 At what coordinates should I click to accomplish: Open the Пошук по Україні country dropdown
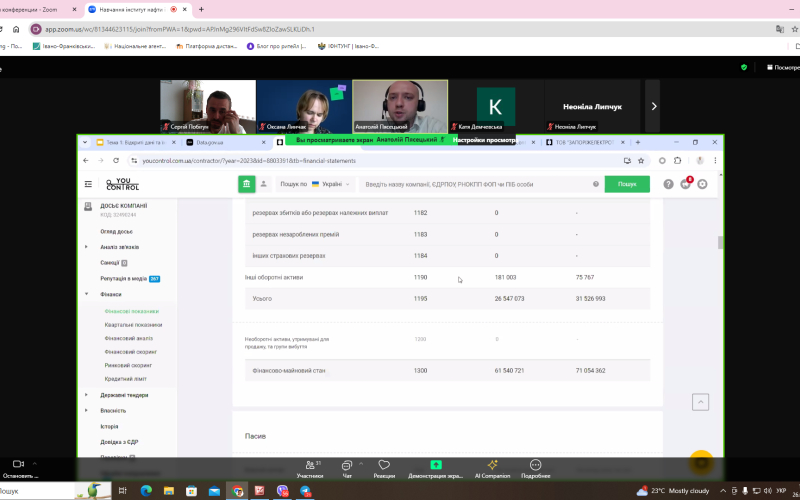coord(315,184)
